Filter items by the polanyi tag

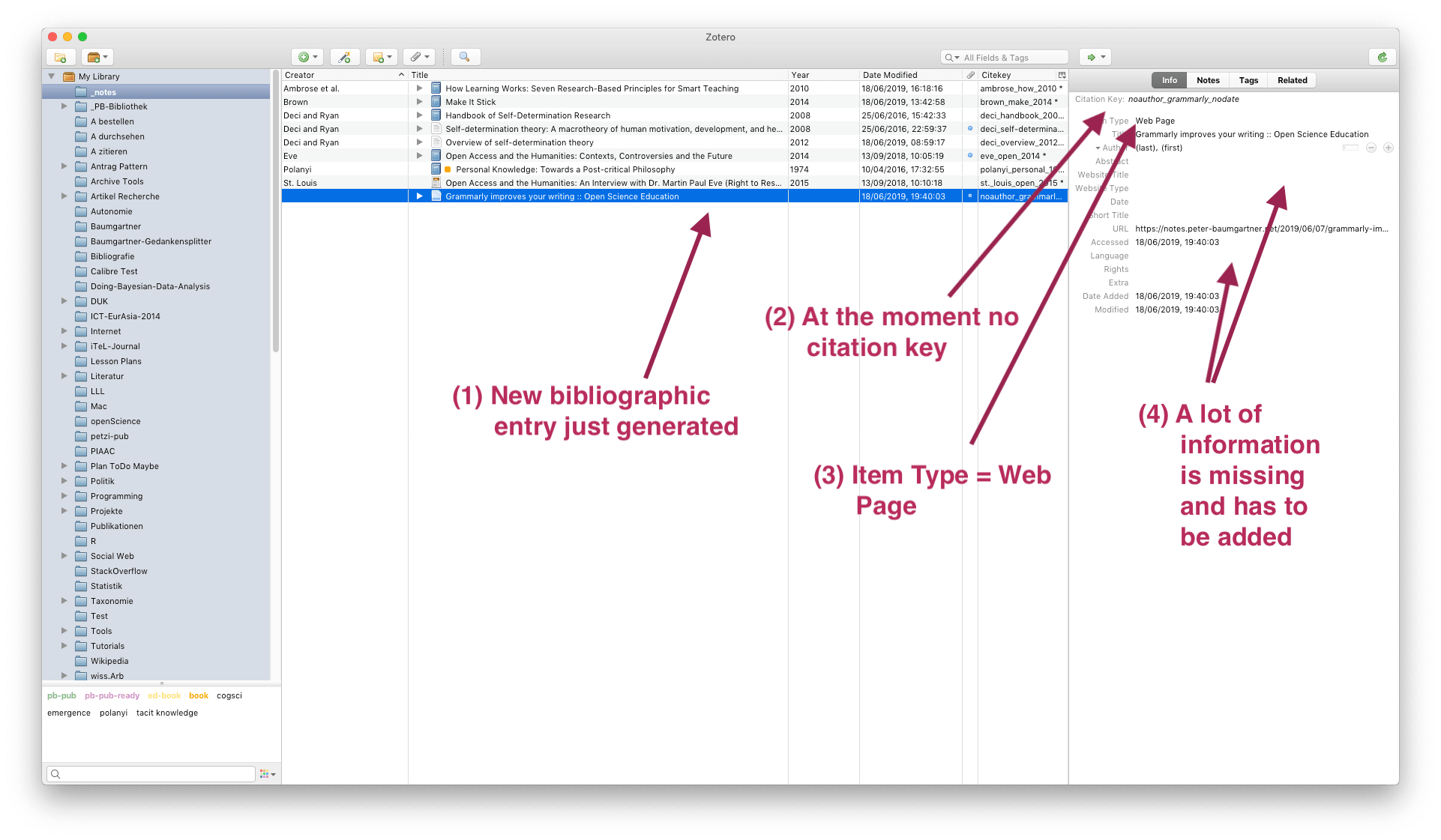113,713
